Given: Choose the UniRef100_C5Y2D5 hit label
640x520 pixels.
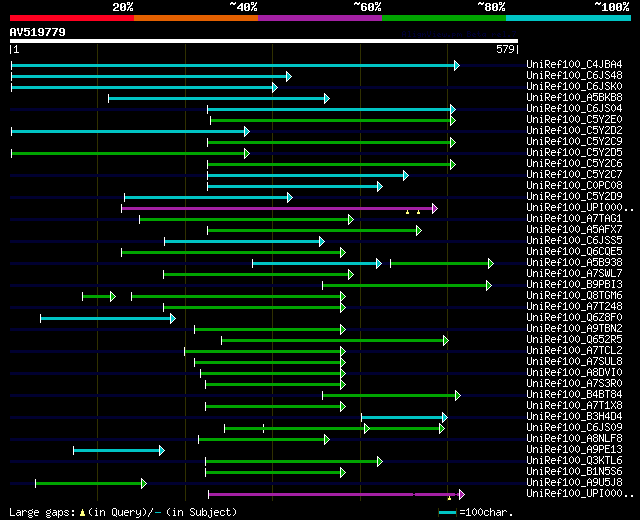Looking at the screenshot, I should coord(574,153).
